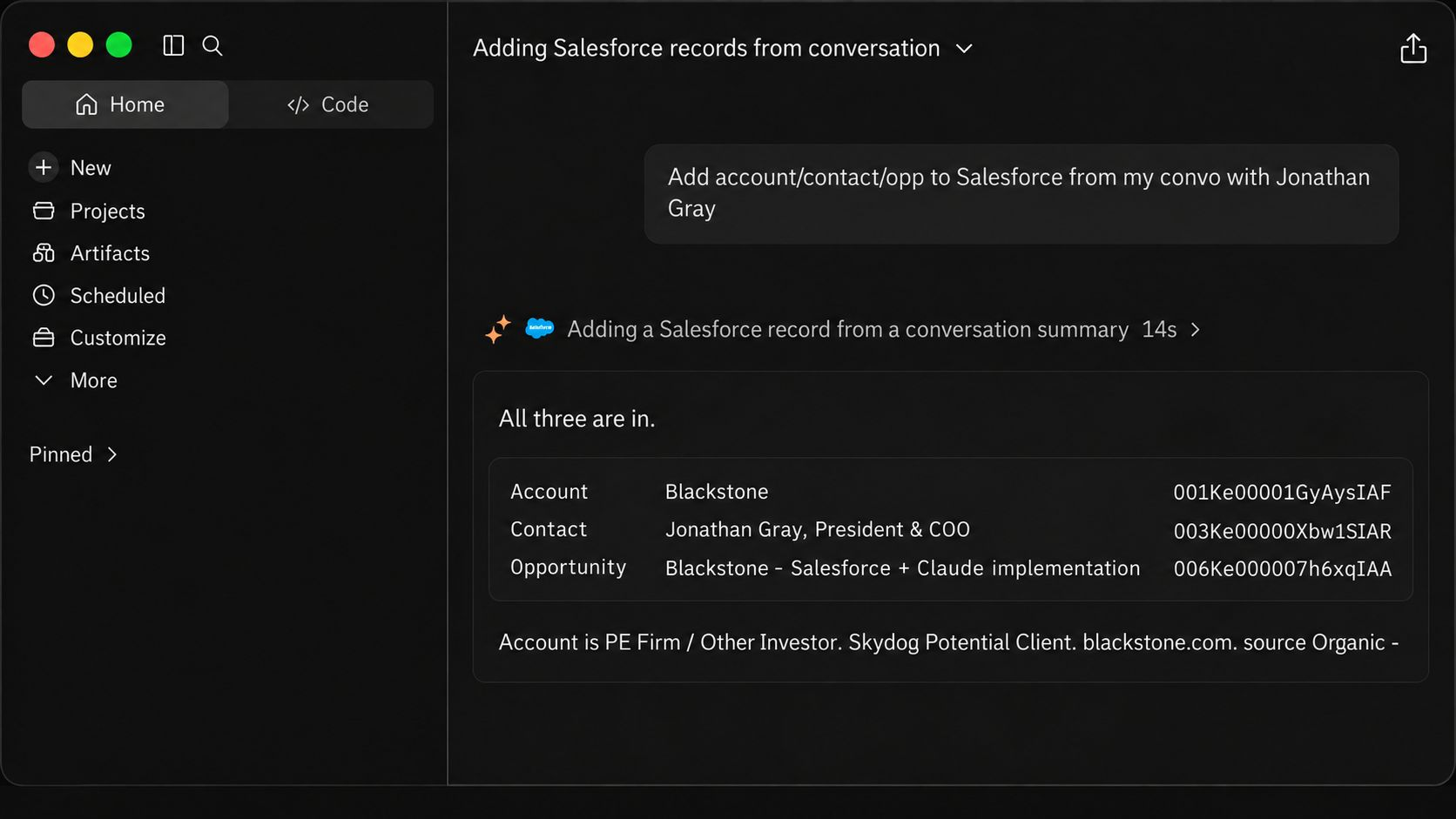1456x819 pixels.
Task: Click the Salesforce cloud logo icon
Action: tap(540, 328)
